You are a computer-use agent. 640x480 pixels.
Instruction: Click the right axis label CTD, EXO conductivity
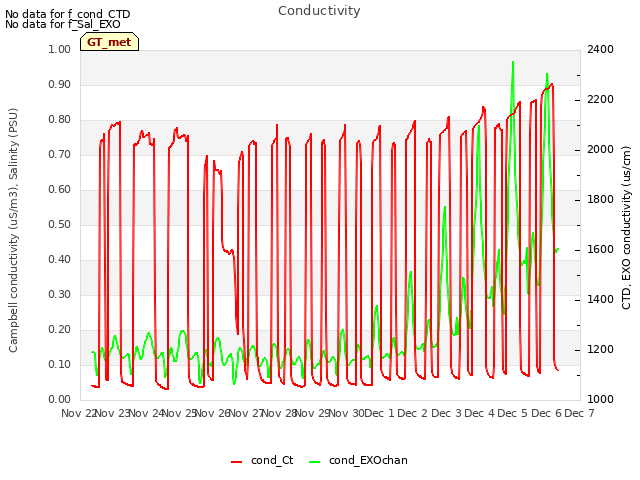click(626, 228)
